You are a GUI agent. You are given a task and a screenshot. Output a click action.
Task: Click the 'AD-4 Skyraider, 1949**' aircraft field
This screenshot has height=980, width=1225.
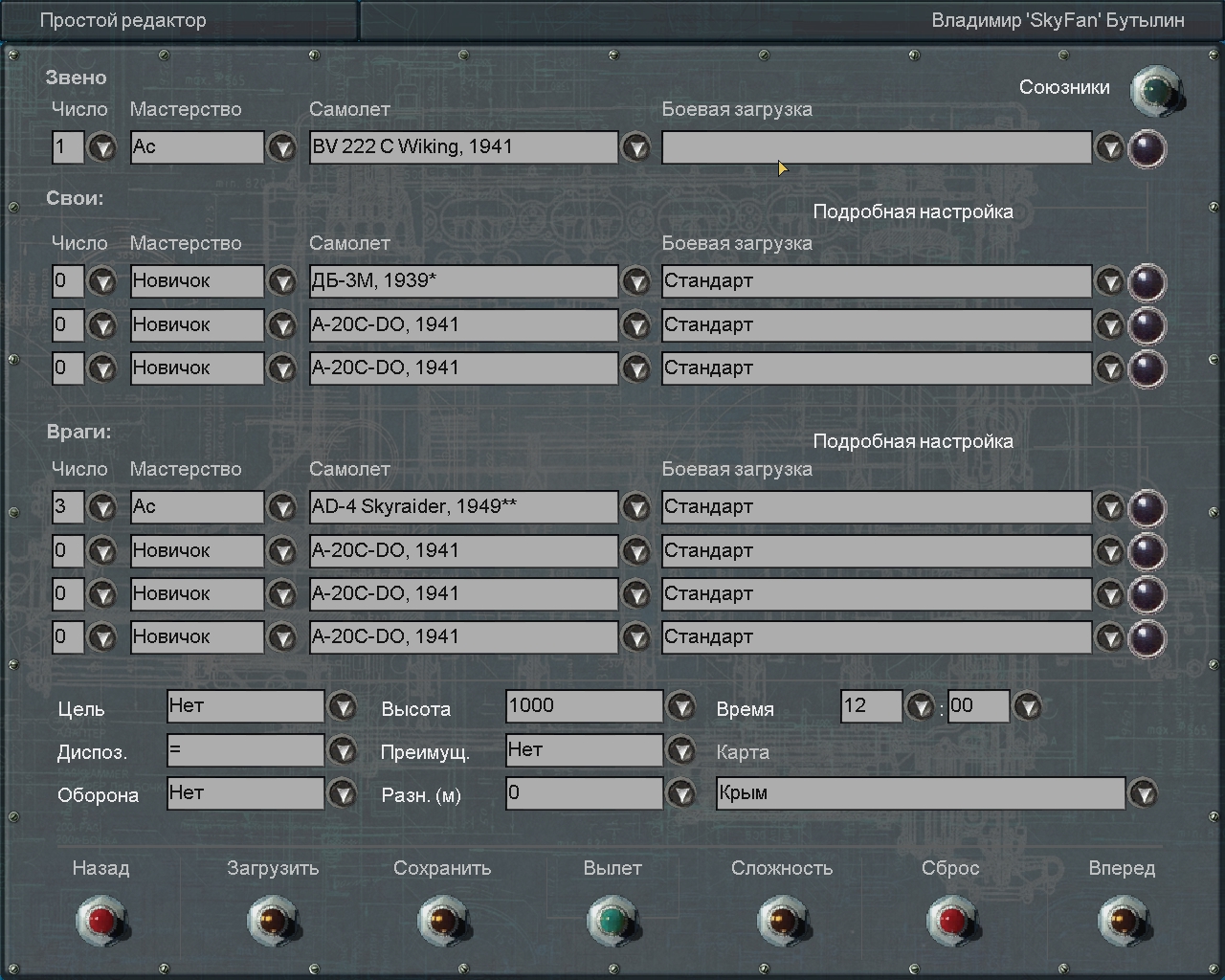(463, 507)
